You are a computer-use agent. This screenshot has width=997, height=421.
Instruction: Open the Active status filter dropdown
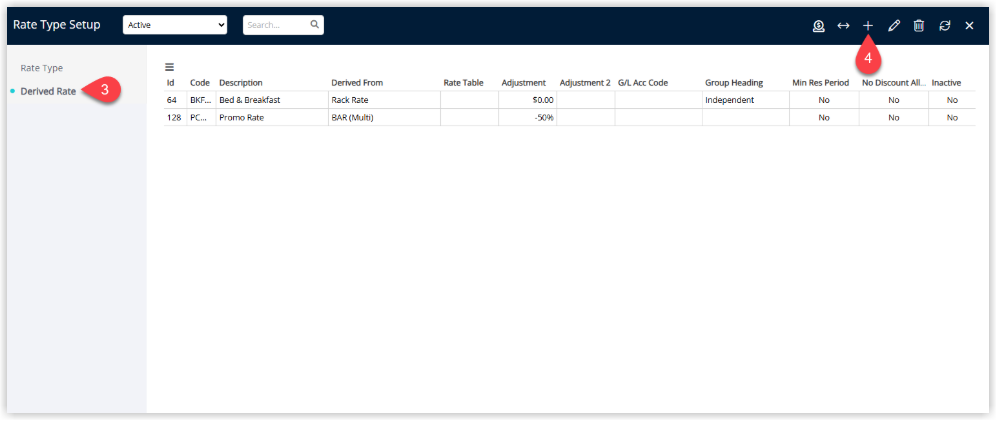[175, 25]
